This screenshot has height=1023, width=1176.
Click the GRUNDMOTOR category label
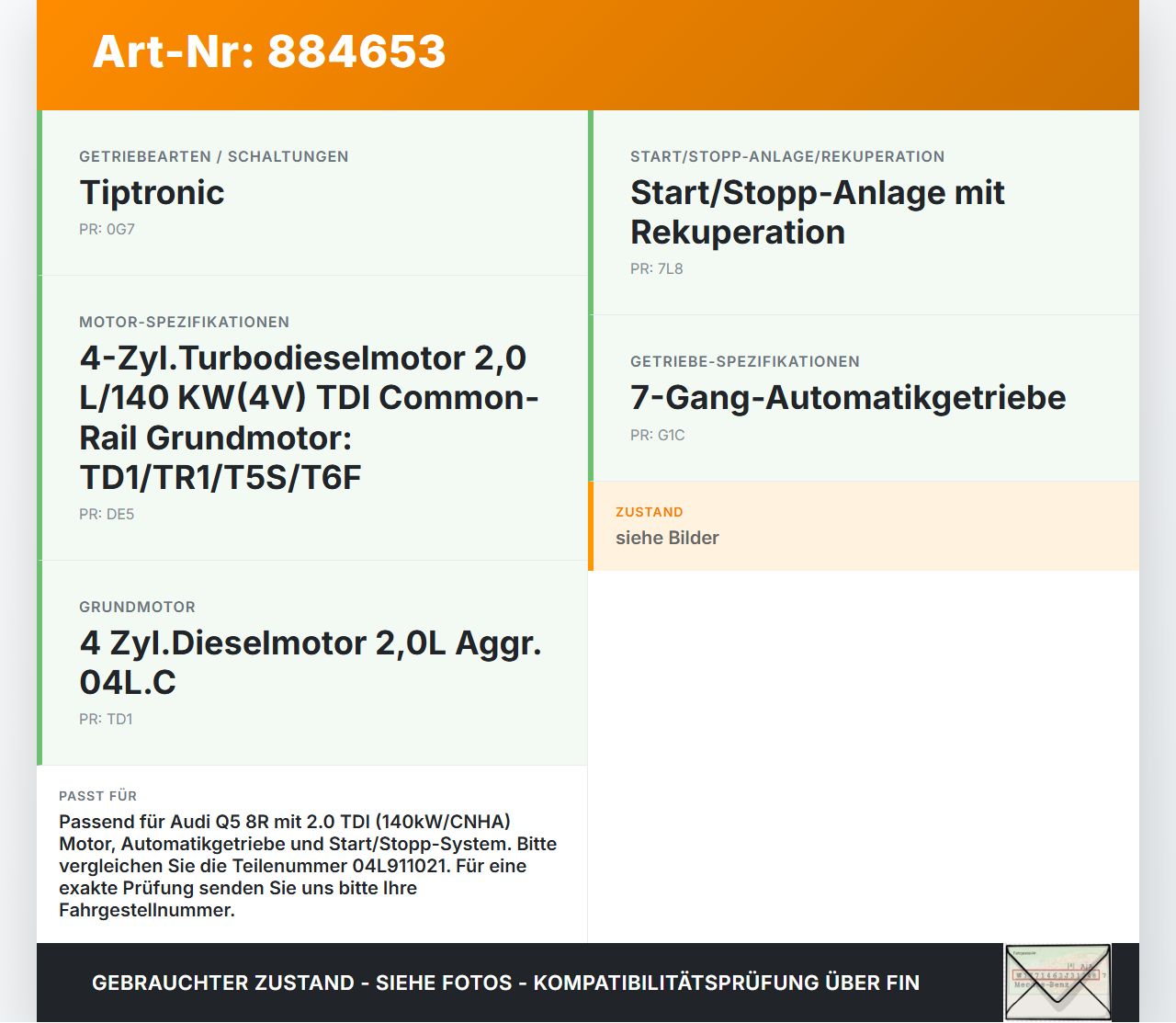(x=137, y=607)
